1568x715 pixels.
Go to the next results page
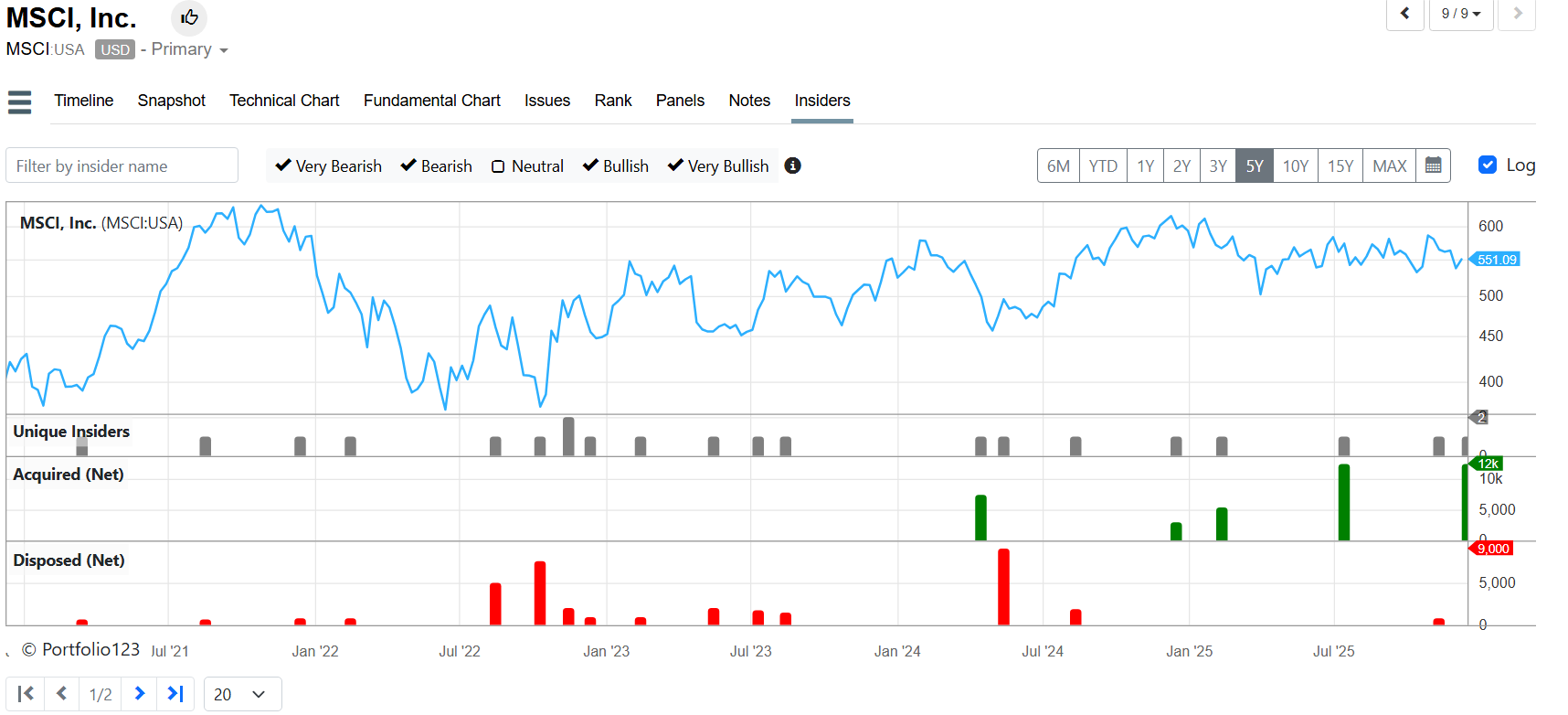click(139, 694)
